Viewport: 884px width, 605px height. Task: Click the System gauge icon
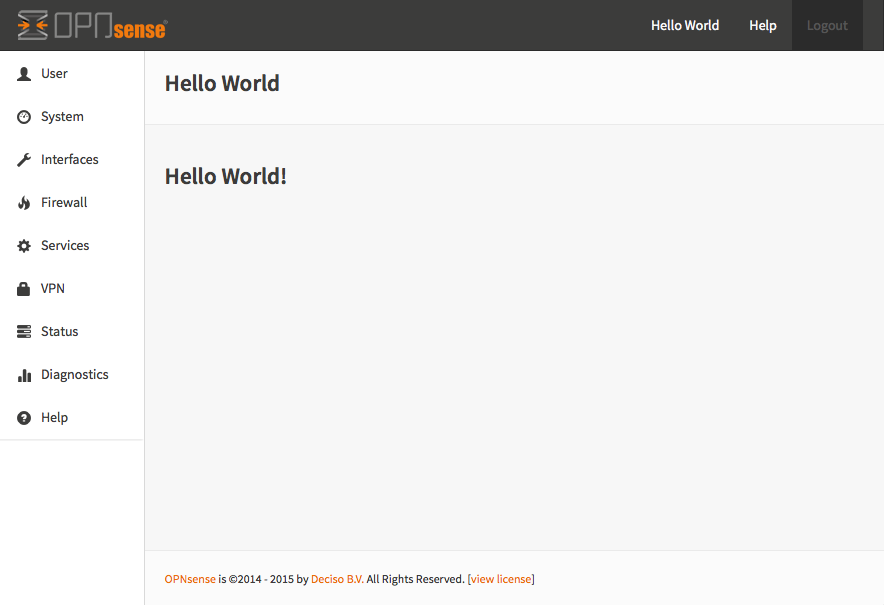24,117
